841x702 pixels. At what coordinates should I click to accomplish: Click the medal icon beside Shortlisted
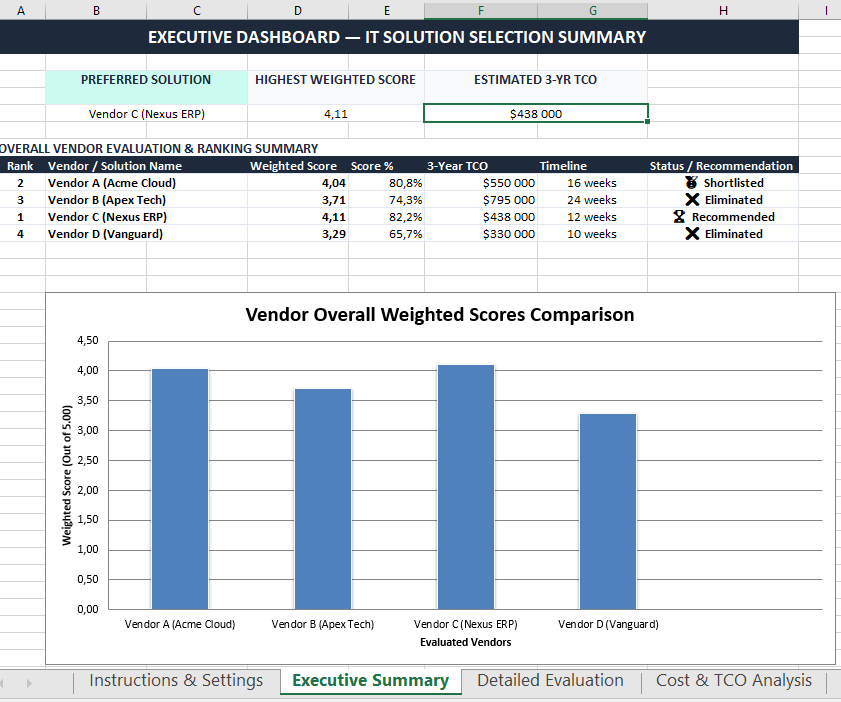[691, 182]
